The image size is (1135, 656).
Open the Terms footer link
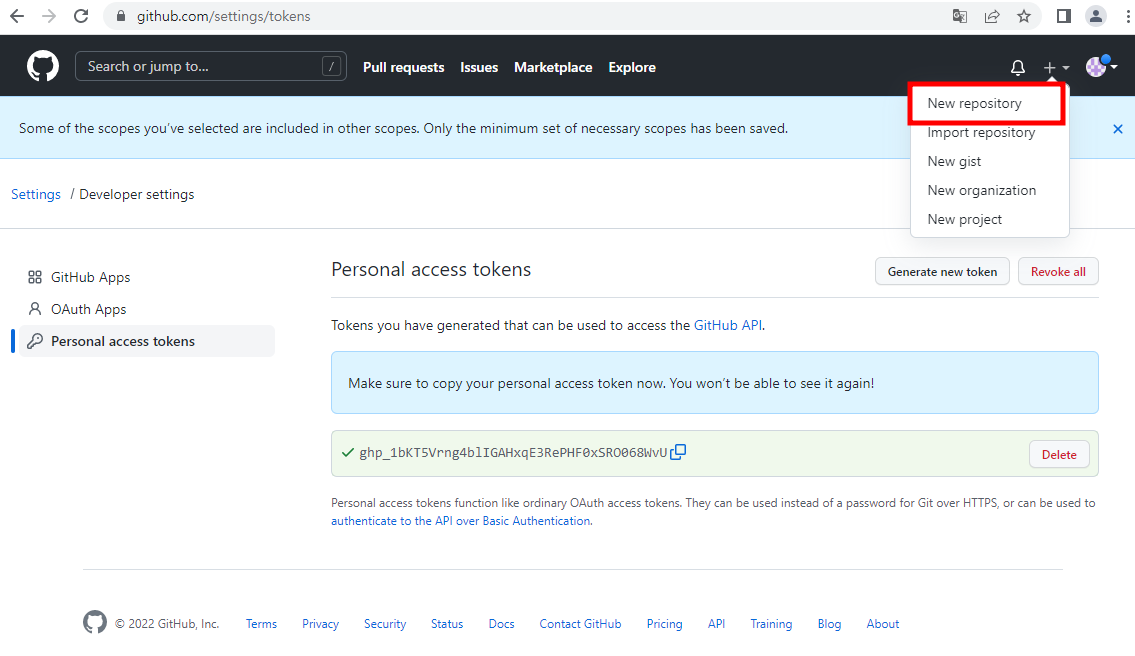pyautogui.click(x=261, y=623)
